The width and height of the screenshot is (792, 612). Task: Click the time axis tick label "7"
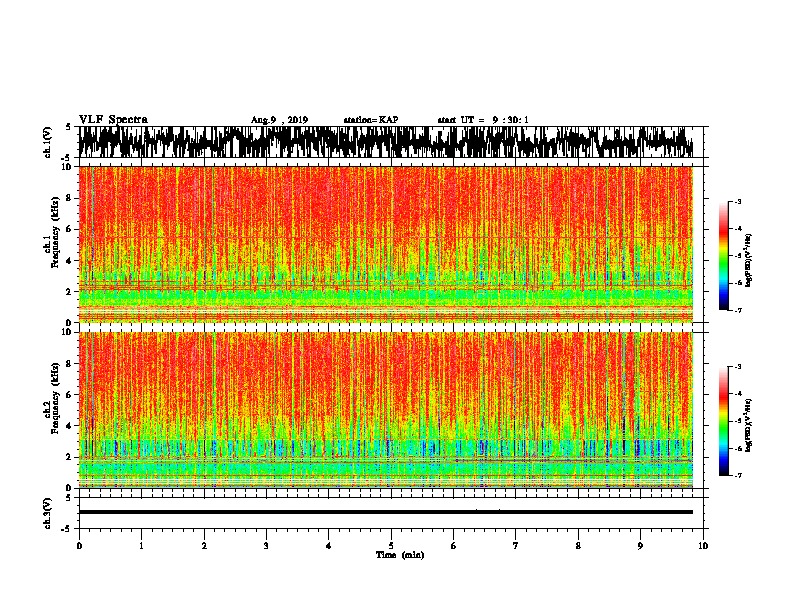(516, 546)
